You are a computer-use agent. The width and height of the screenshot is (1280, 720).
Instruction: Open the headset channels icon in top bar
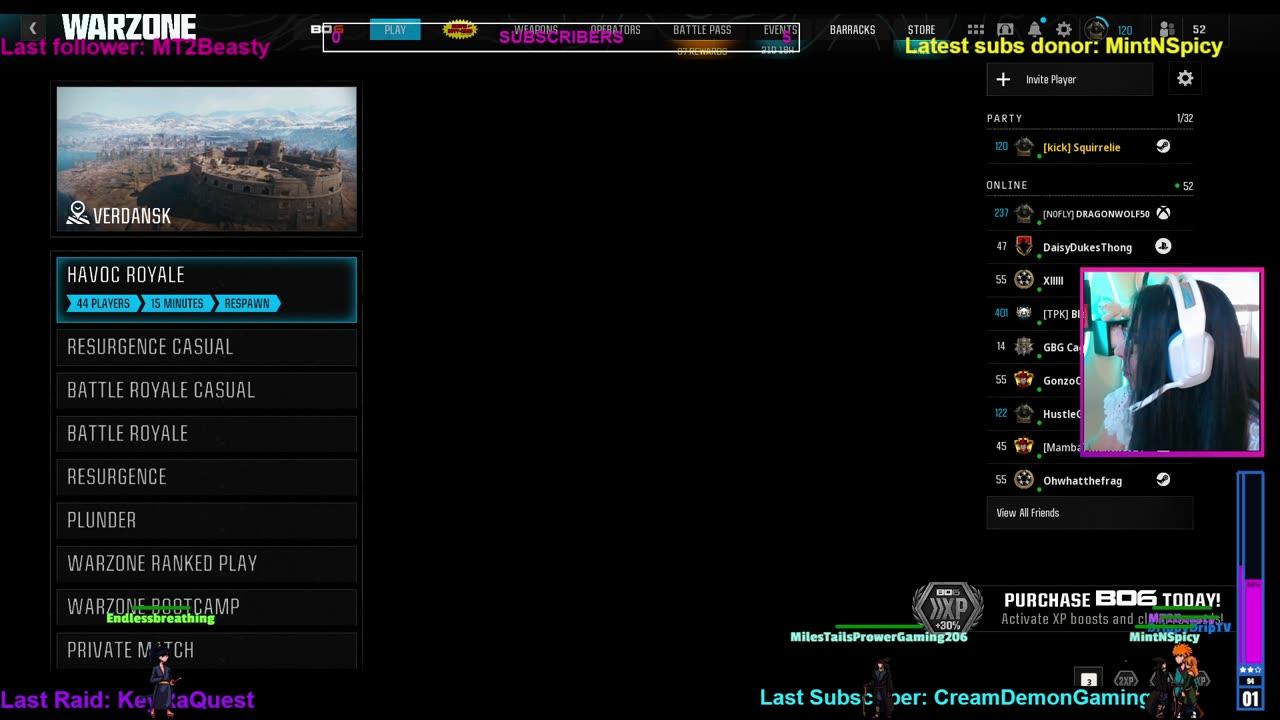1005,30
